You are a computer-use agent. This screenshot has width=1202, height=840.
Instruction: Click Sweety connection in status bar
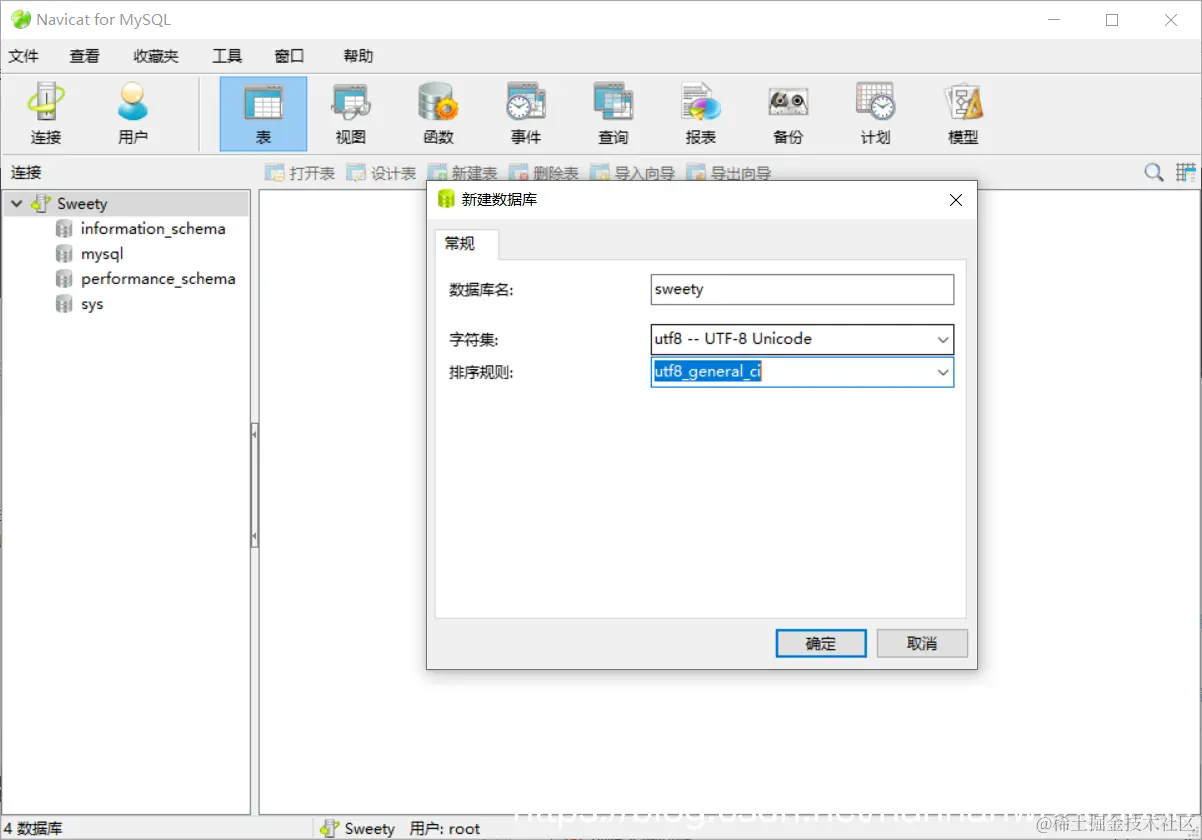click(357, 828)
